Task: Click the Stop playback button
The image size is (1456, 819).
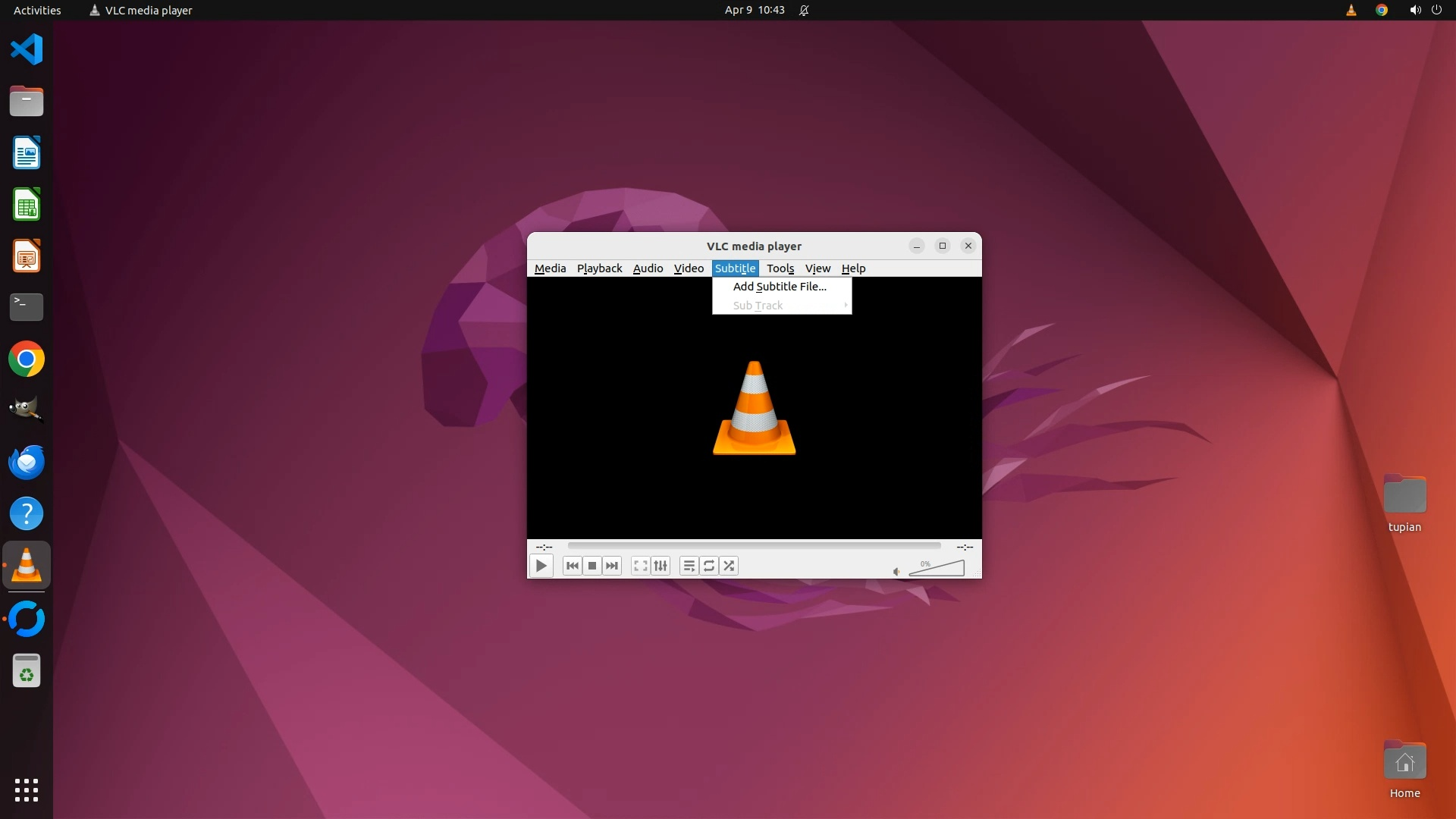Action: (x=592, y=566)
